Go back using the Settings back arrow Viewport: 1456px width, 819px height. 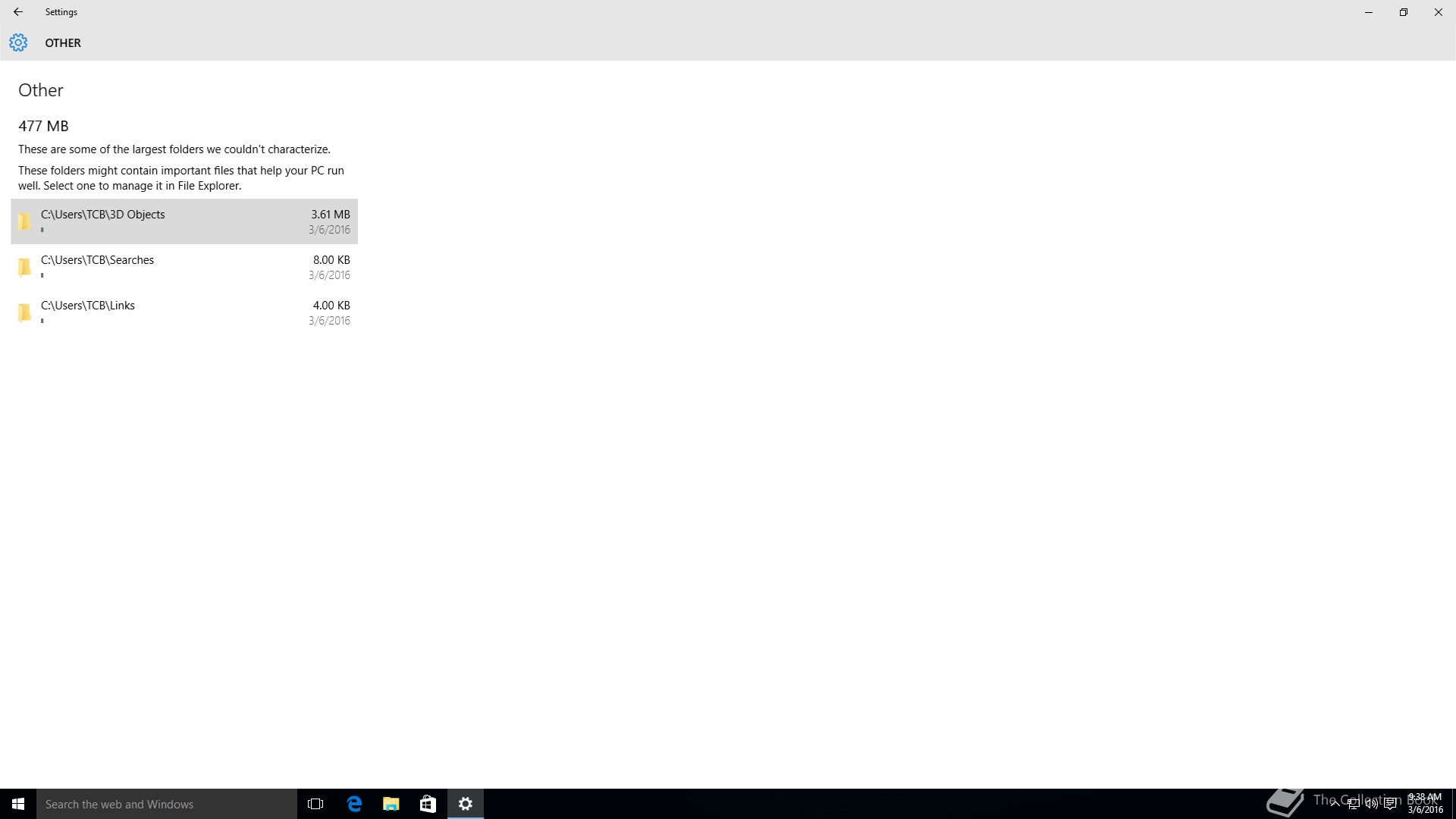point(18,12)
